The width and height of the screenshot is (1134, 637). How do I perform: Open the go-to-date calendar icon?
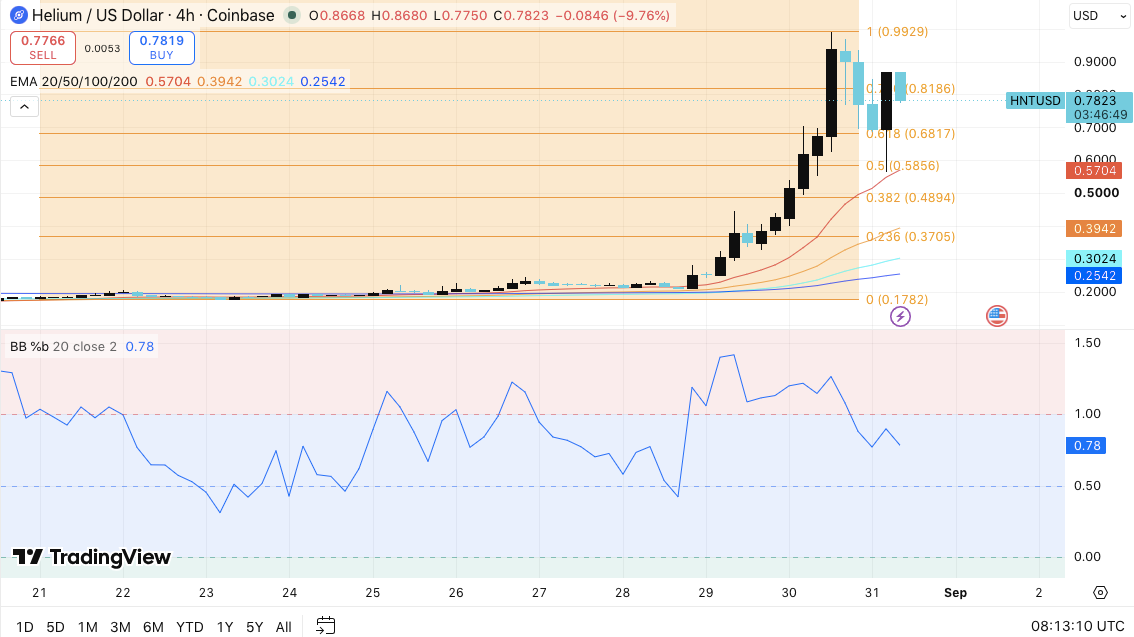326,625
